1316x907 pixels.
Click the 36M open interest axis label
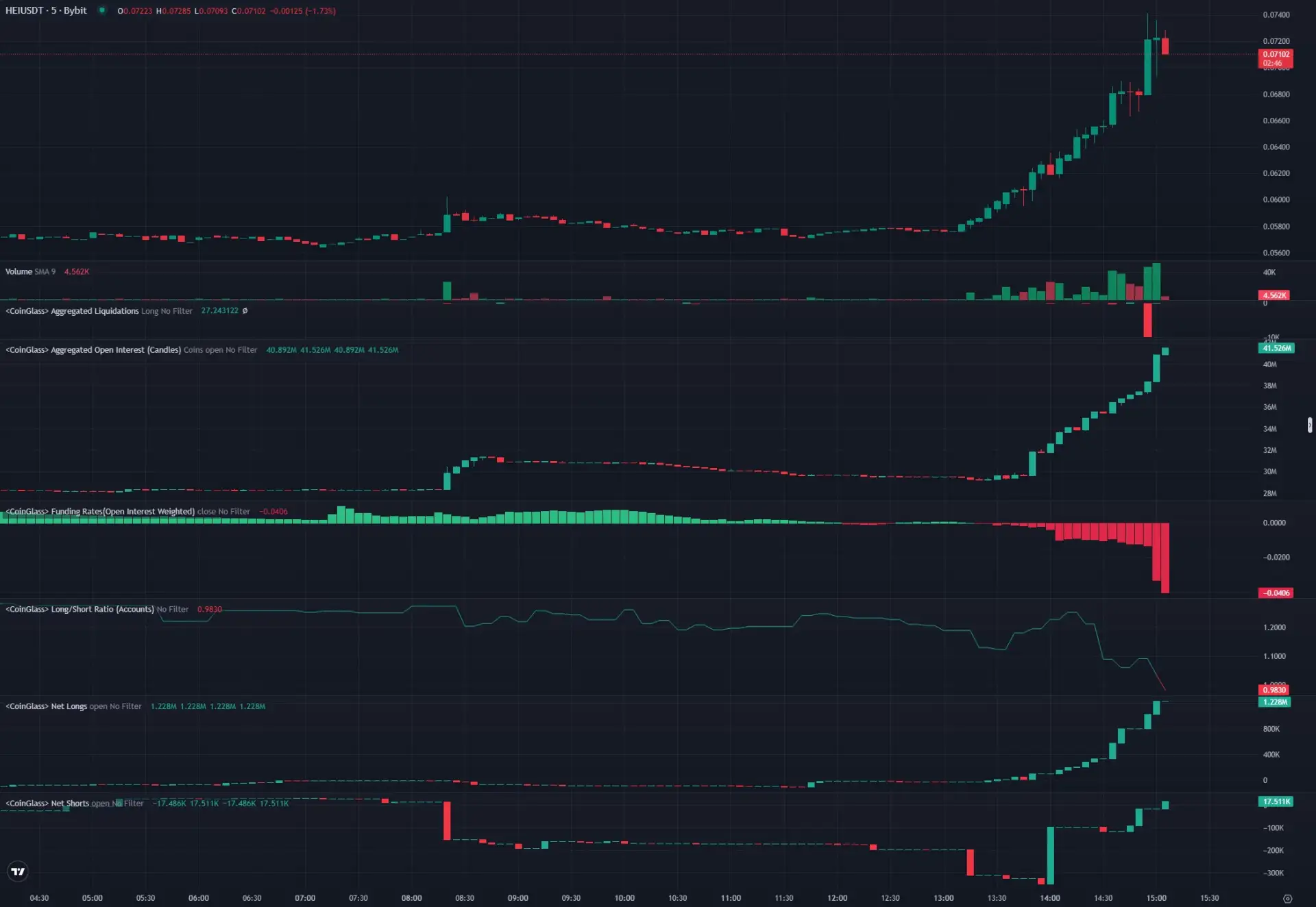click(1270, 408)
